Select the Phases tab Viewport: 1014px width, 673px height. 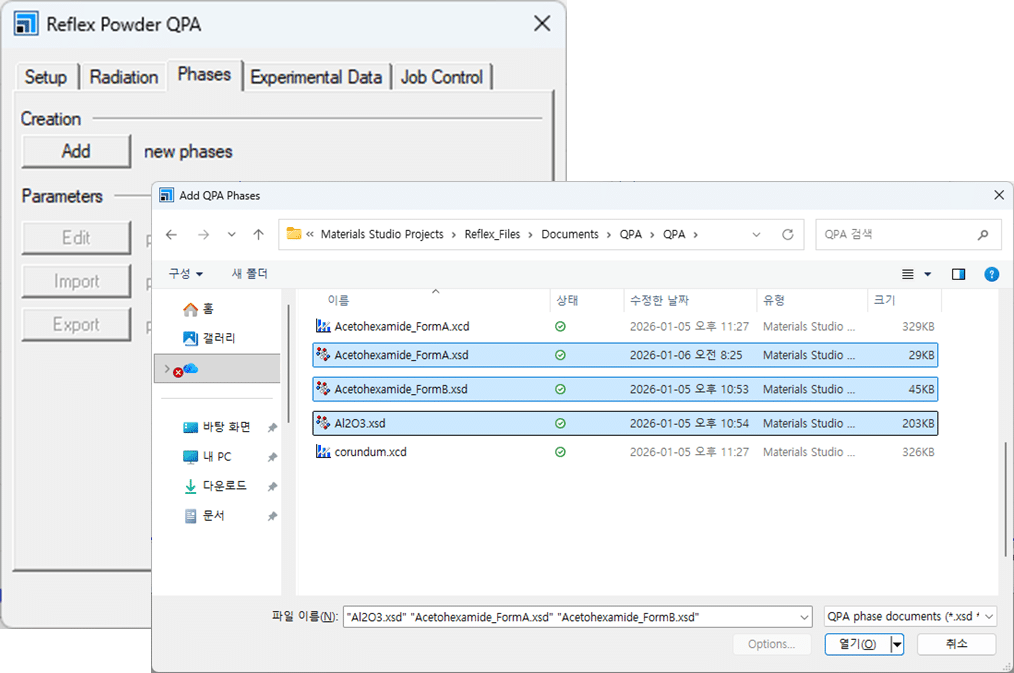[x=204, y=75]
